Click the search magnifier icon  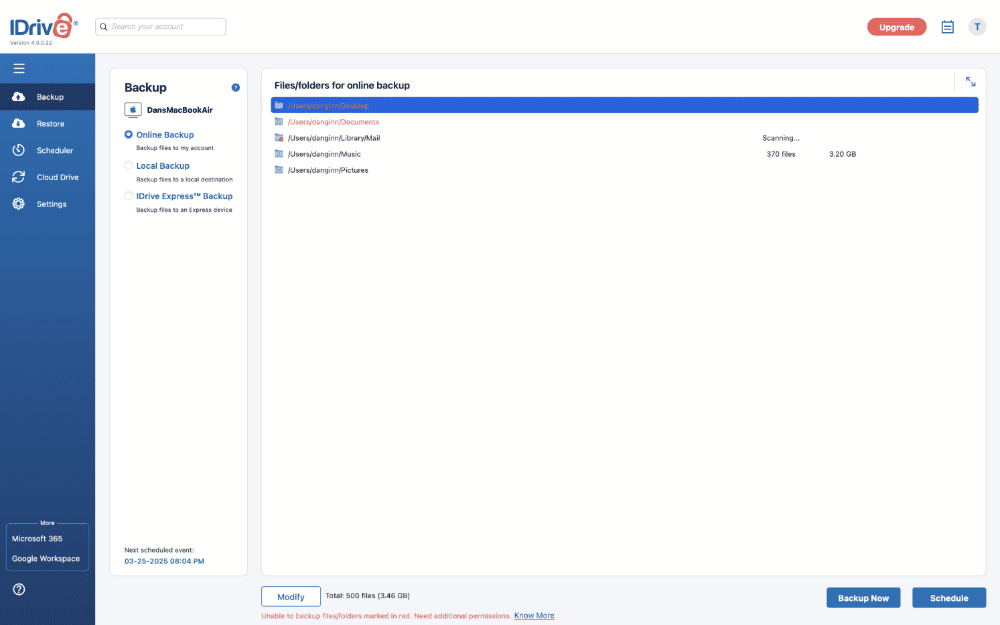pos(103,27)
